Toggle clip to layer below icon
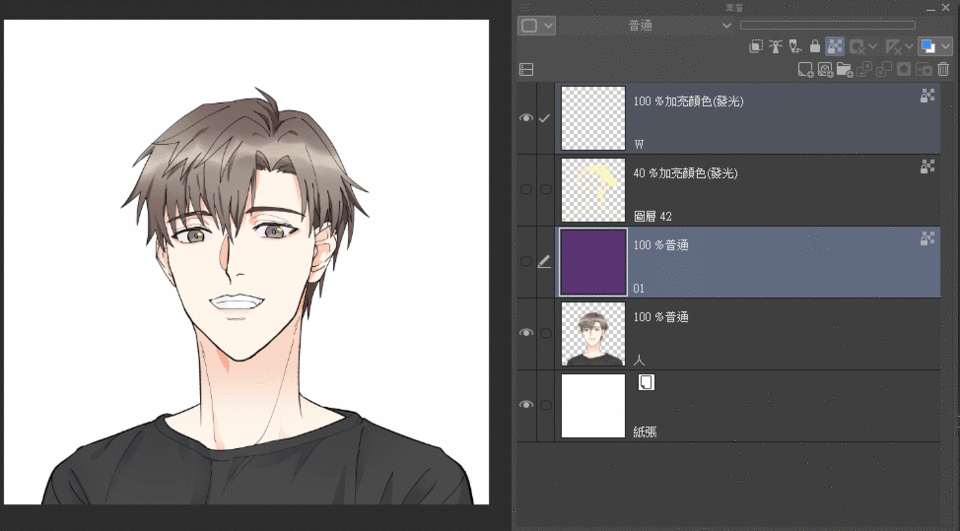The image size is (960, 531). 756,46
